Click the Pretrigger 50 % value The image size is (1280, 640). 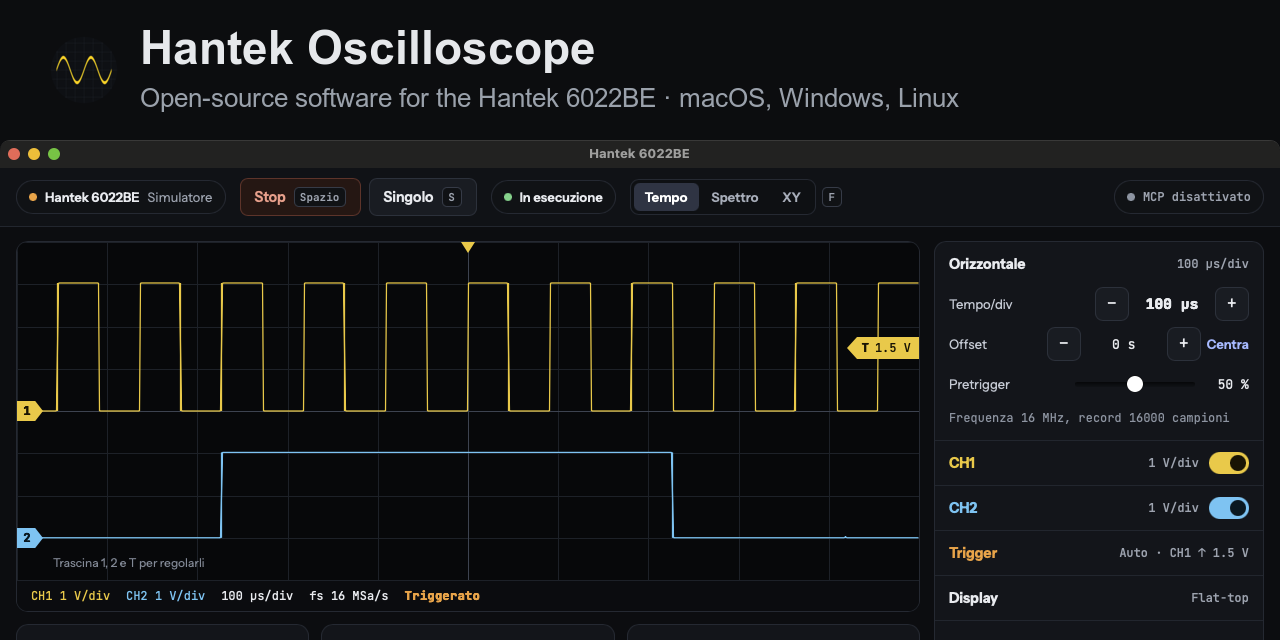point(1233,384)
